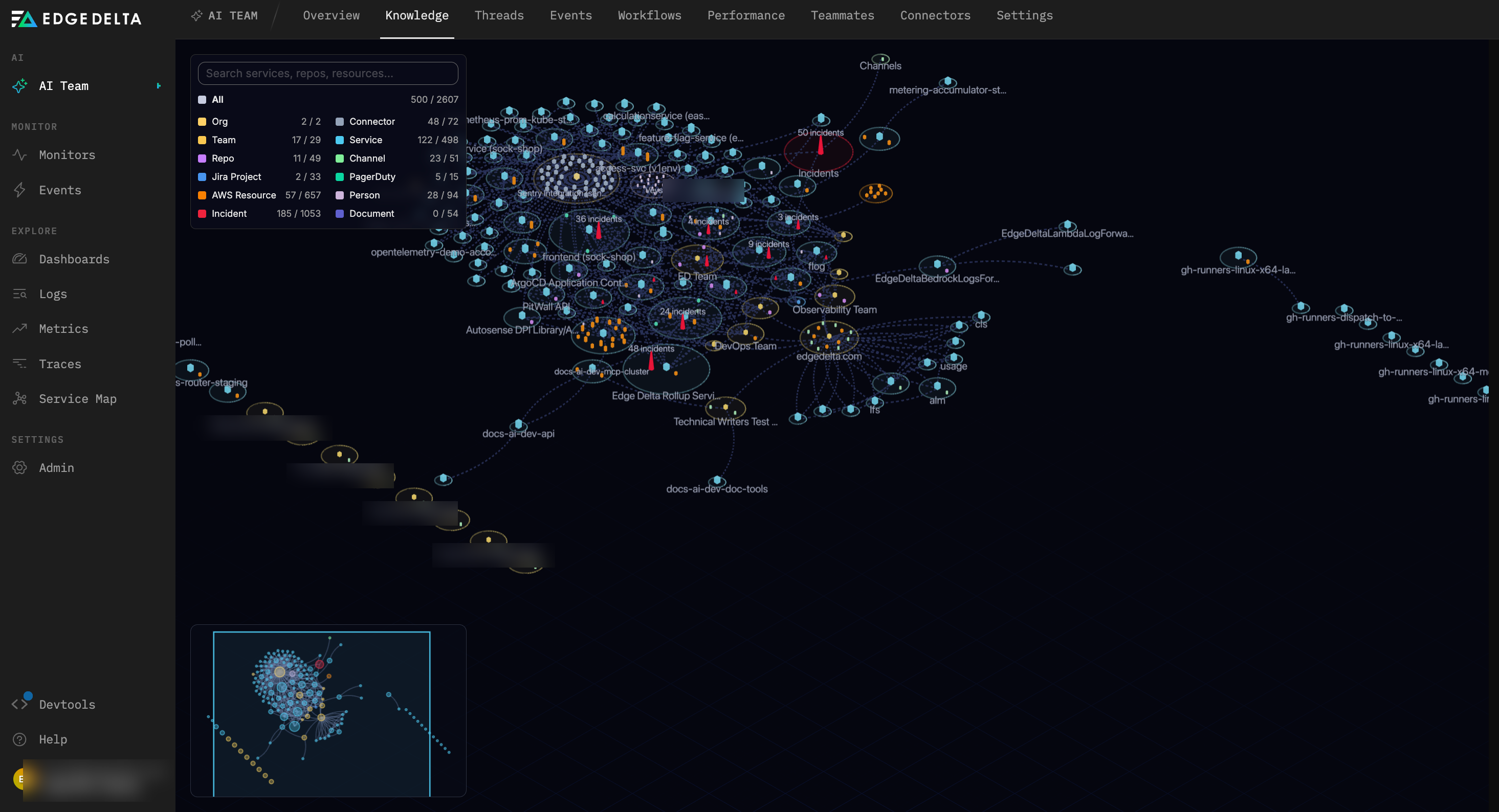Open Monitors from the sidebar

pyautogui.click(x=67, y=155)
